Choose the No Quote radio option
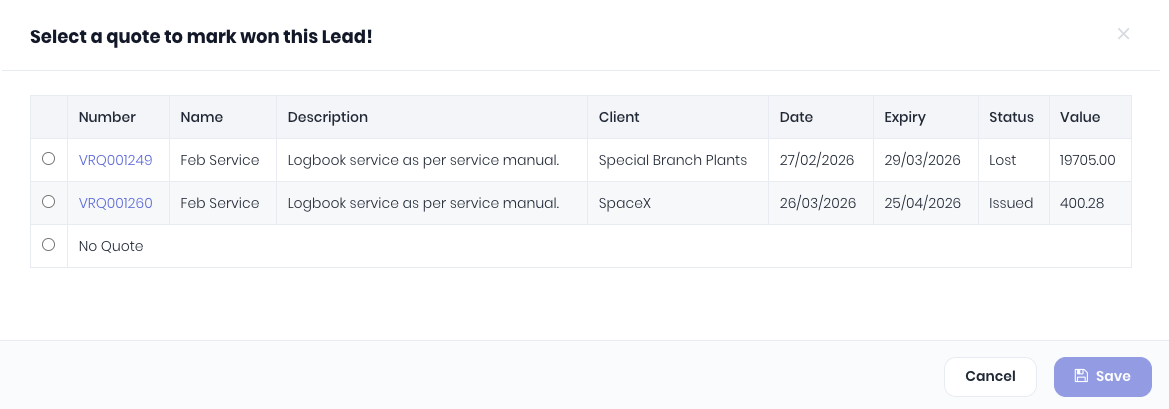The width and height of the screenshot is (1169, 409). tap(48, 245)
